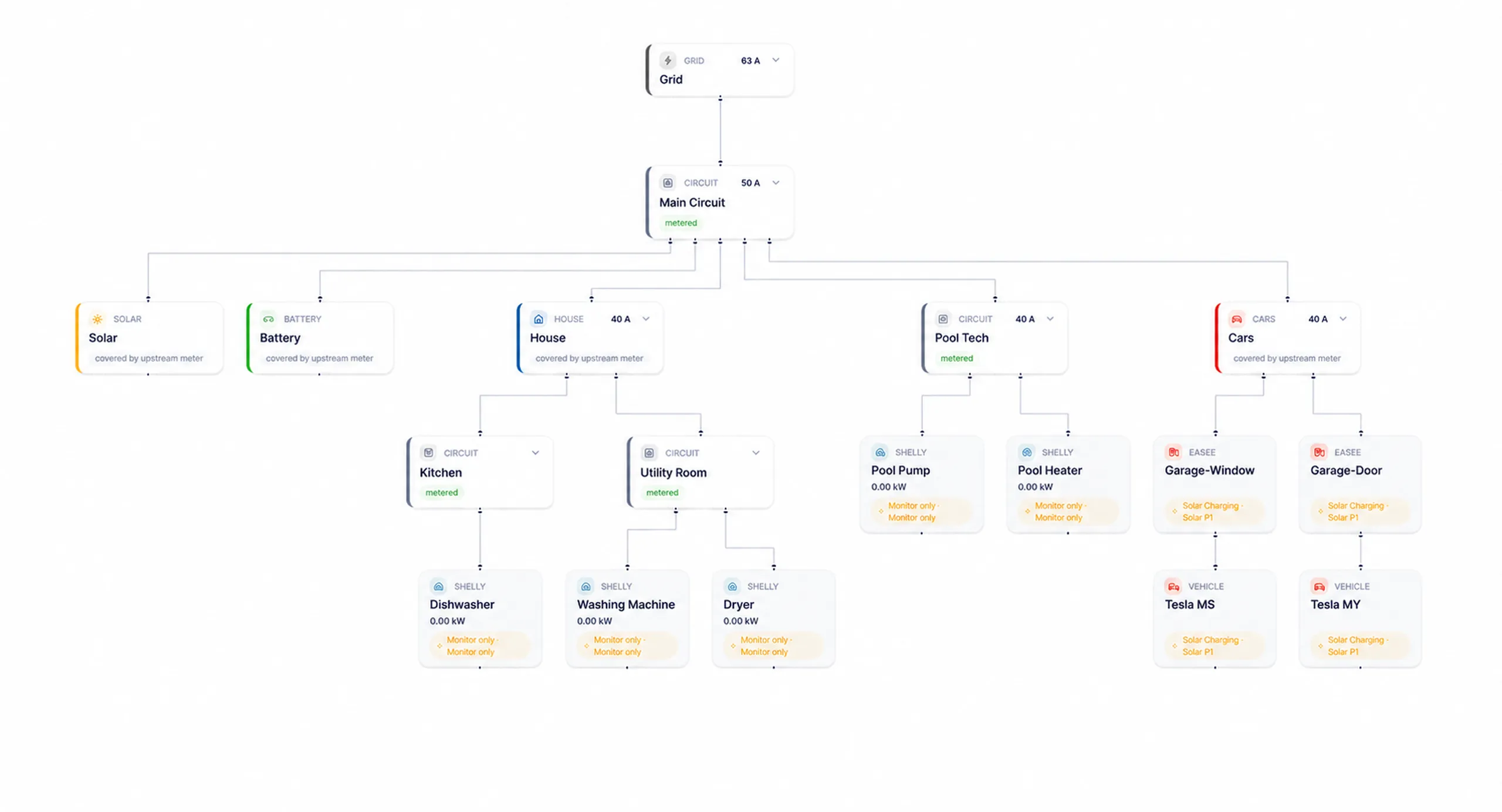Click the Cars red car icon

tap(1237, 319)
